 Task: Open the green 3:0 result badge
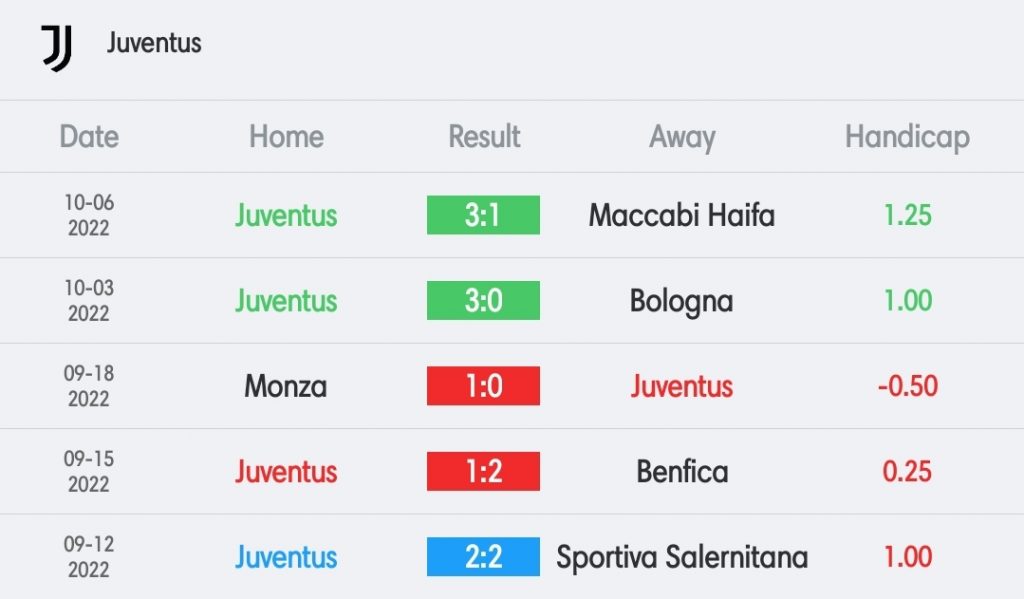[x=483, y=300]
